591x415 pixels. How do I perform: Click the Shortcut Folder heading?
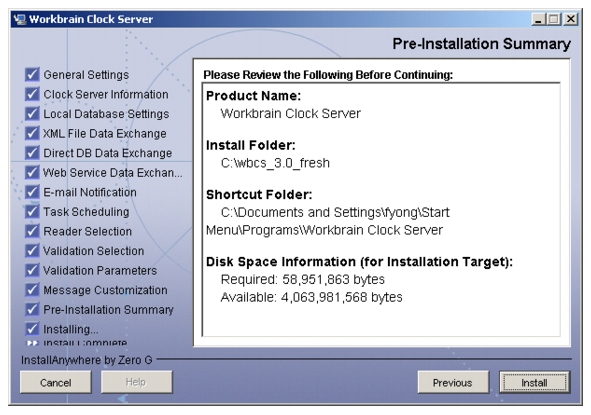pyautogui.click(x=259, y=194)
